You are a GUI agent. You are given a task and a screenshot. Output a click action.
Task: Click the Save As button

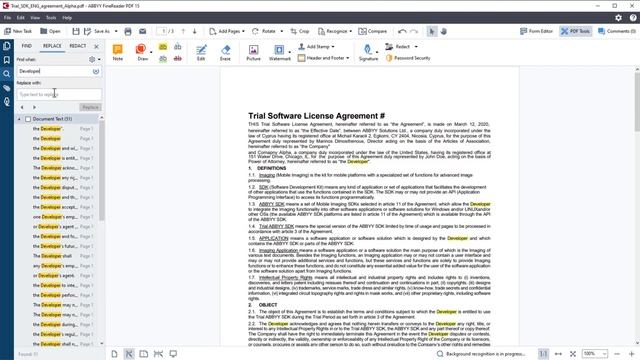97,31
